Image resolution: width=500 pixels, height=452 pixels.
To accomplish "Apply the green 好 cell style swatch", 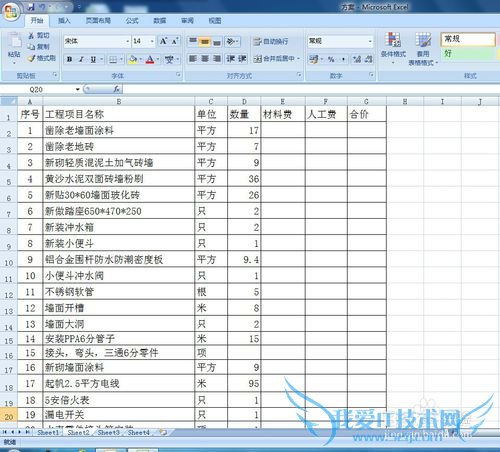I will point(468,53).
